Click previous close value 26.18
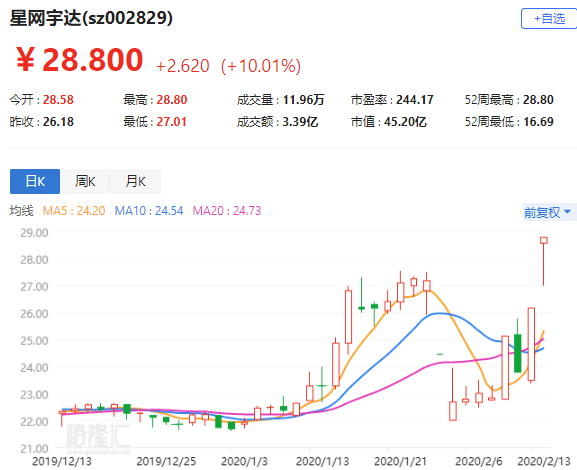Screen dimensions: 577x470 58,122
